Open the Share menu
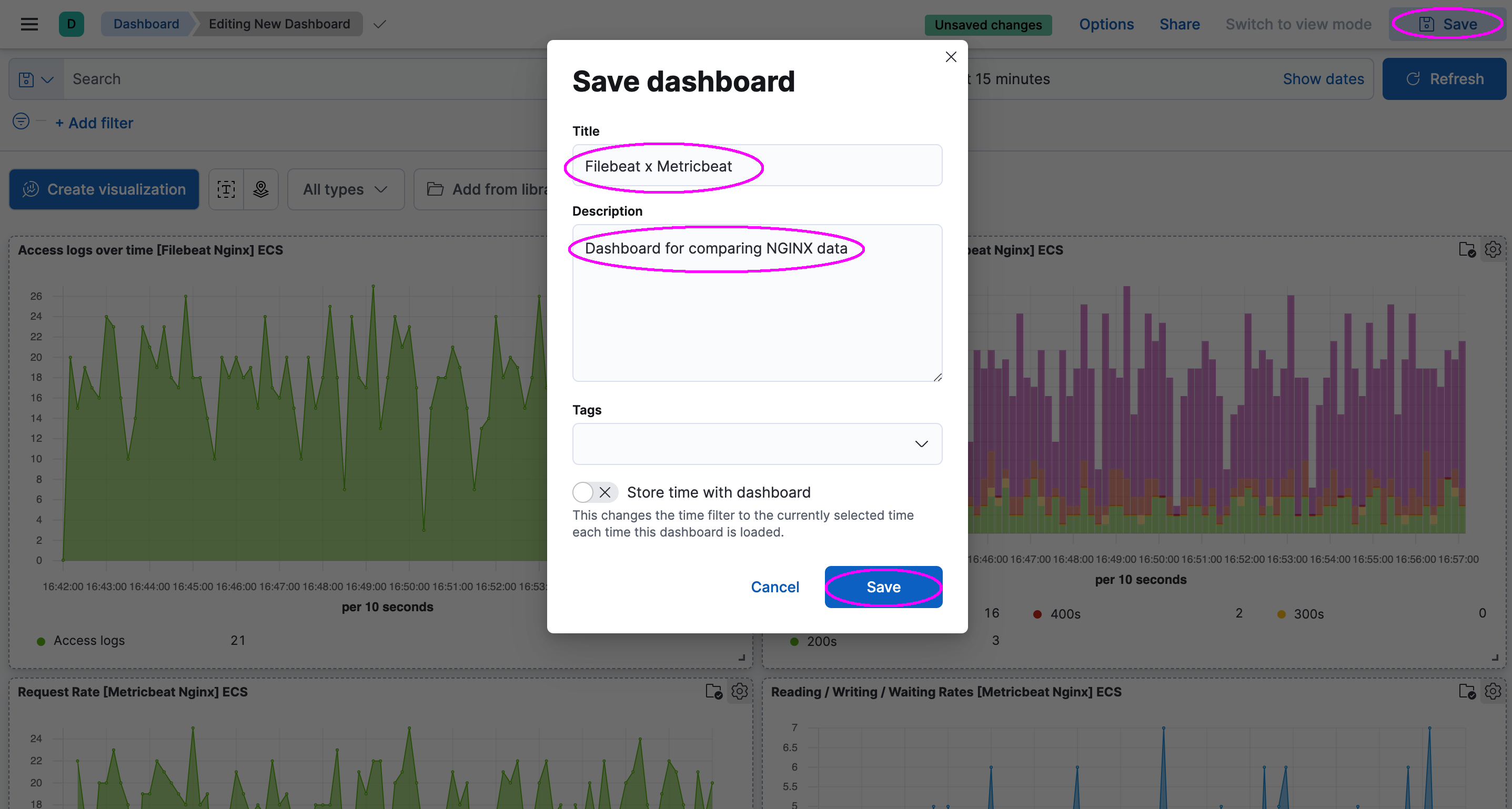Screen dimensions: 1512x809 1179,24
